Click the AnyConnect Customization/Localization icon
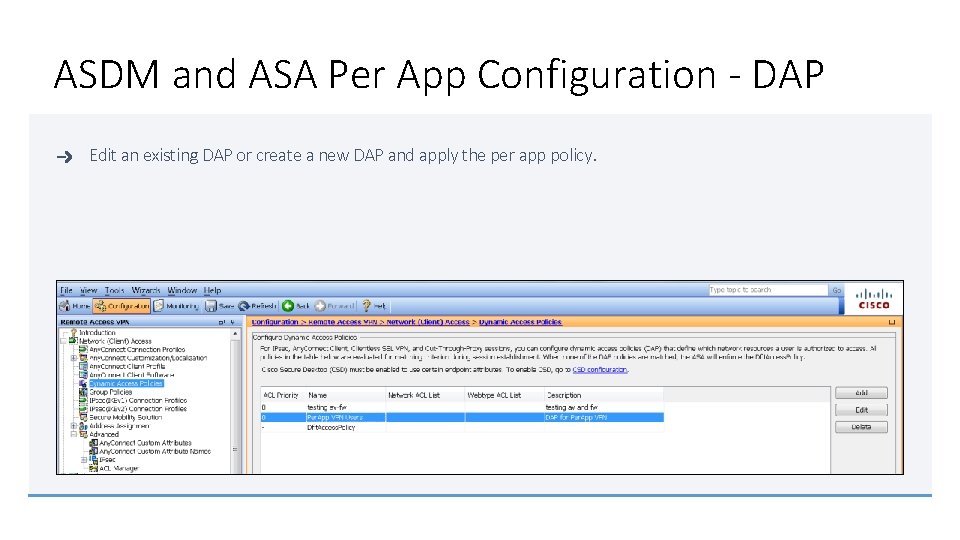 pos(83,358)
